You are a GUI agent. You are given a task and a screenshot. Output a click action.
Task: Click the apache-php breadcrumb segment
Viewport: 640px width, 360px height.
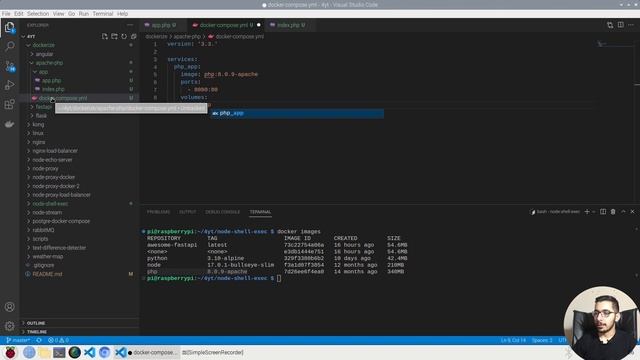(x=187, y=37)
